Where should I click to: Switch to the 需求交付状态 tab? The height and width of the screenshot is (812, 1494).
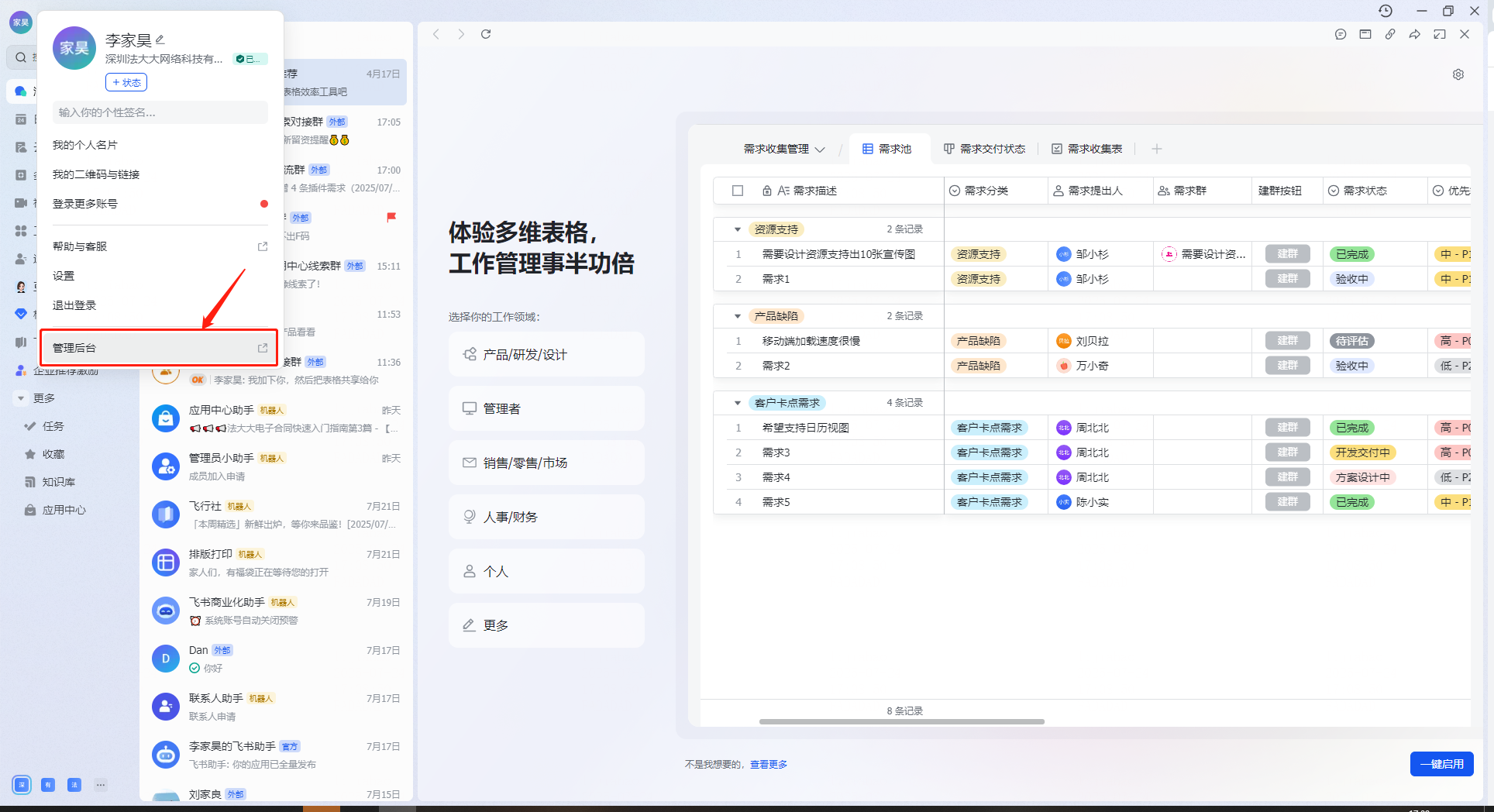click(984, 149)
